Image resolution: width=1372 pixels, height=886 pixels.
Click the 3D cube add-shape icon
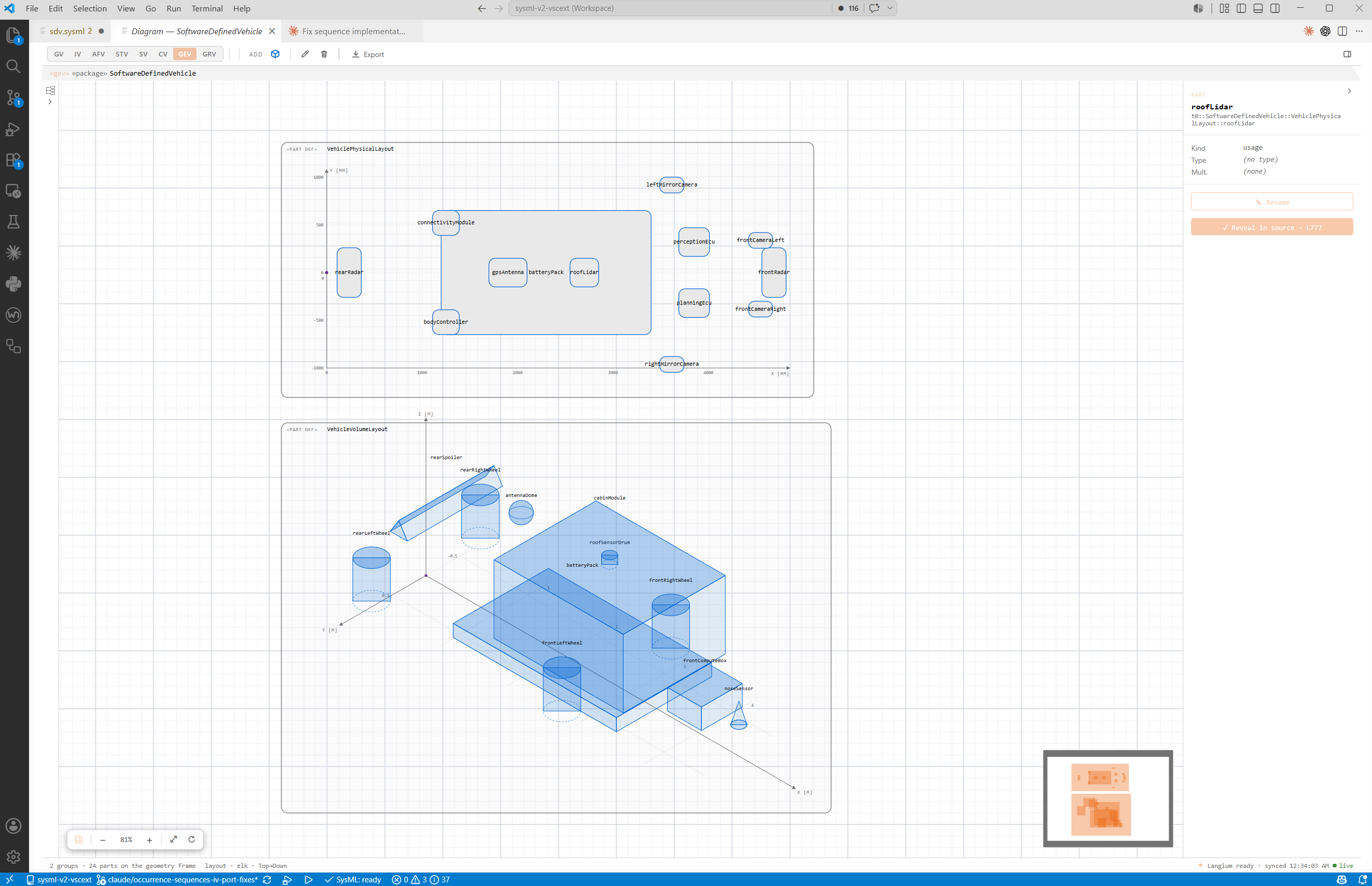coord(275,54)
